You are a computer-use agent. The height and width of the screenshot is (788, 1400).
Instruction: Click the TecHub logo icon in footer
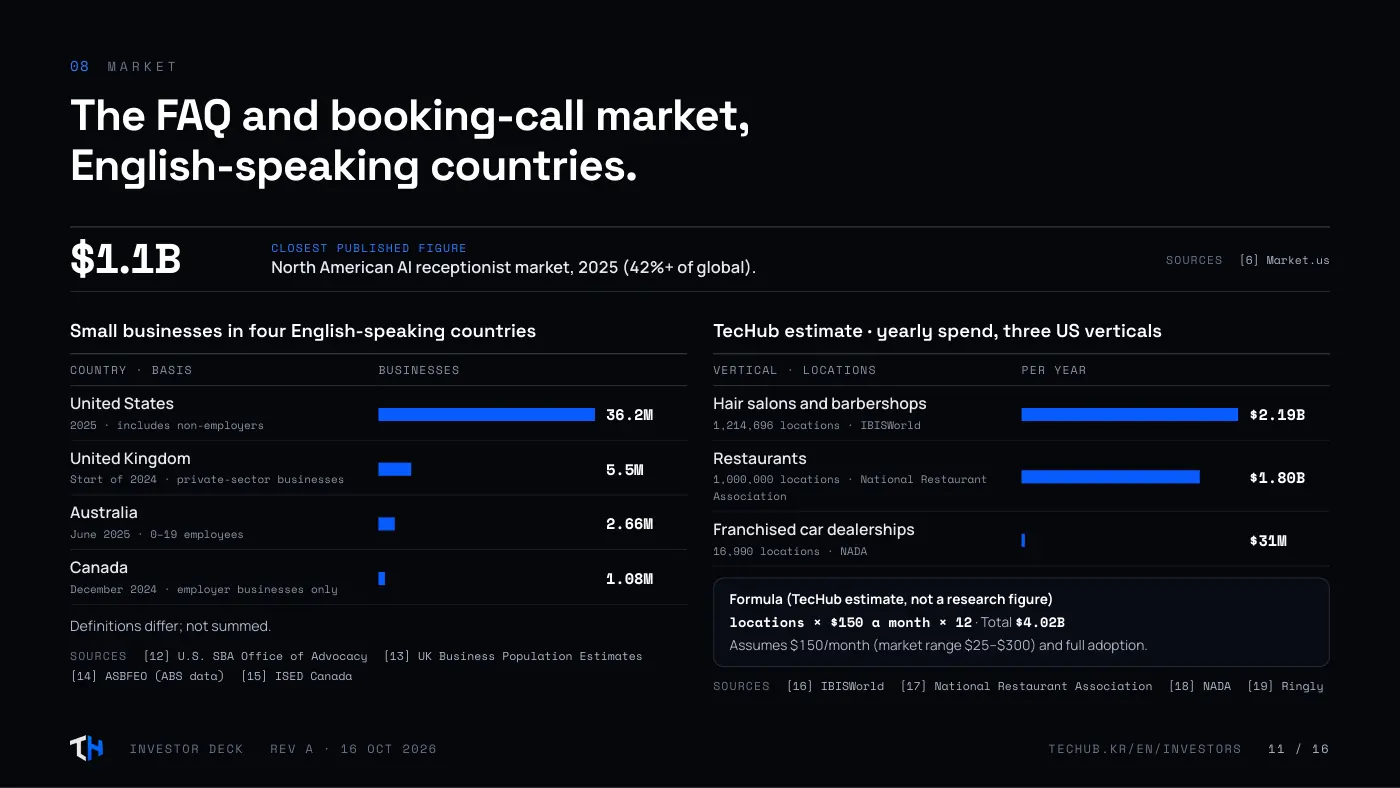(86, 748)
